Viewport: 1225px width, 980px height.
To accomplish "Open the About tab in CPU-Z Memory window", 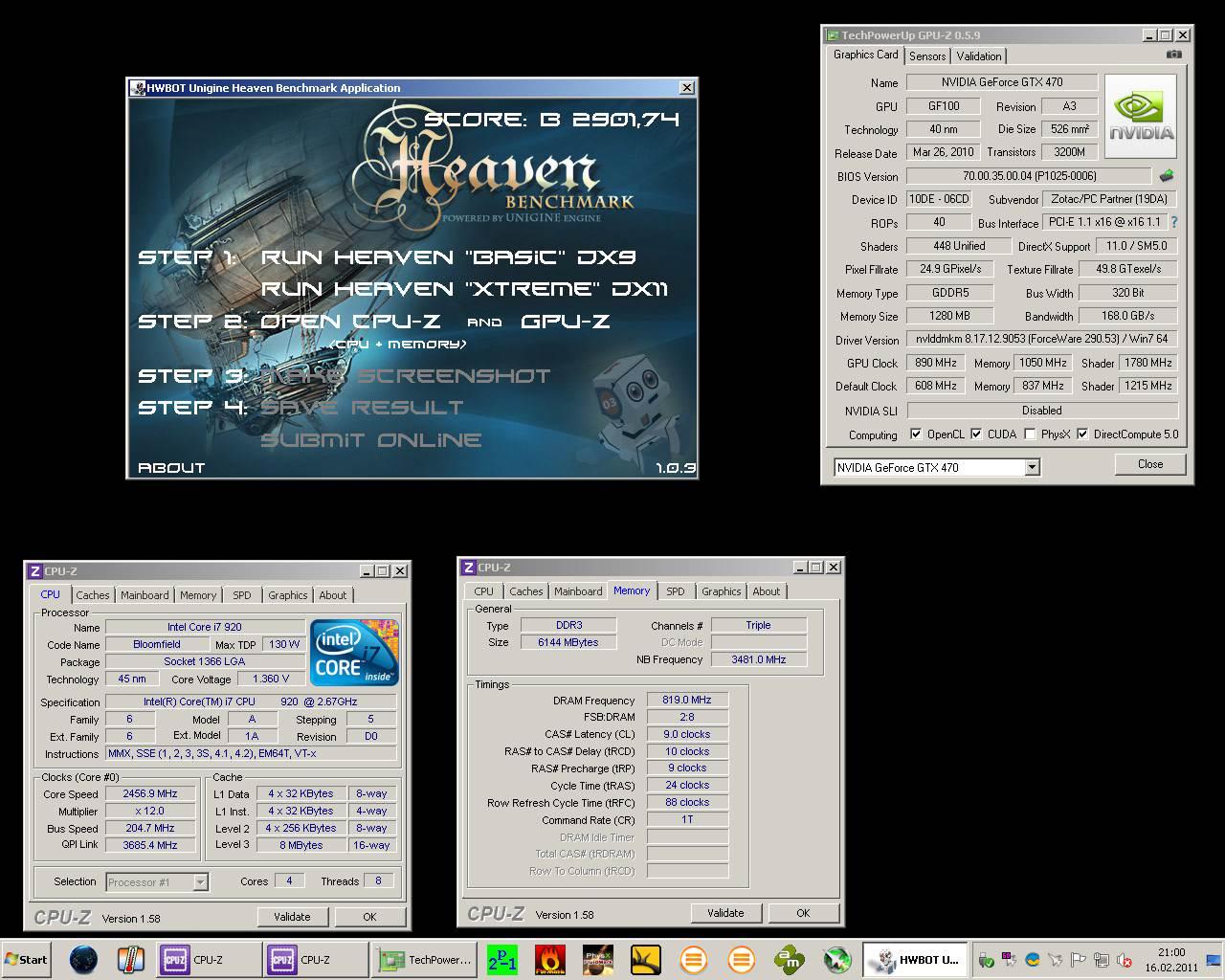I will [767, 591].
